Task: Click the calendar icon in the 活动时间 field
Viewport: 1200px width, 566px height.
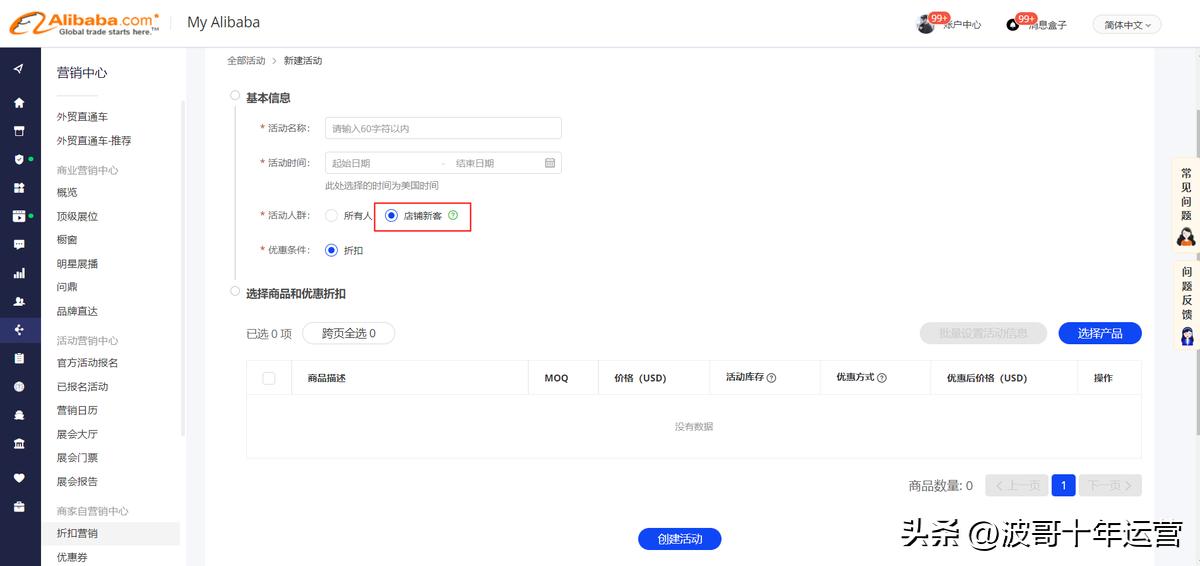Action: (550, 162)
